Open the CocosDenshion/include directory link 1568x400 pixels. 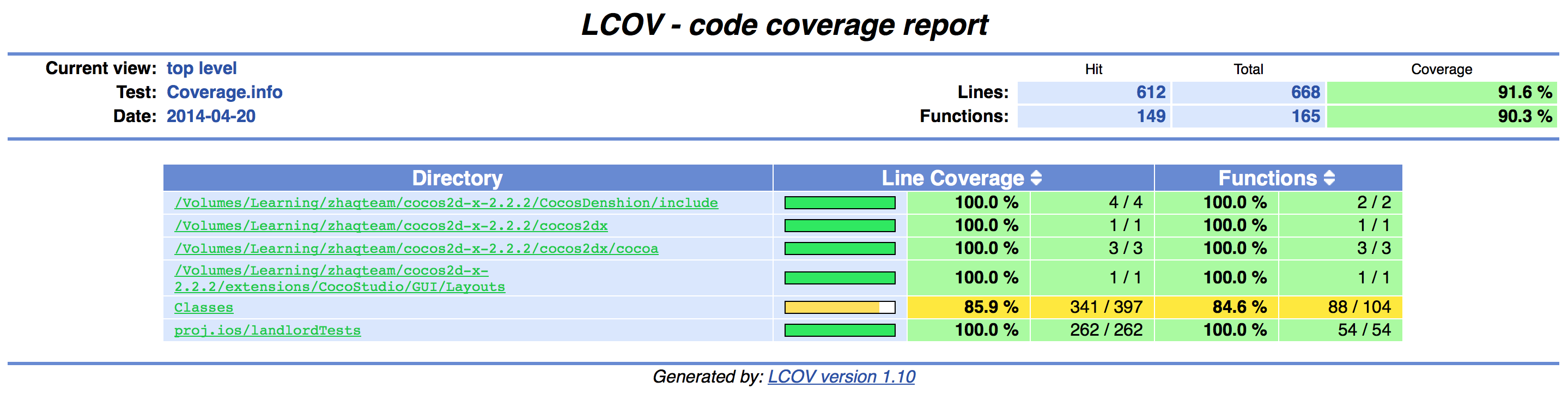[446, 203]
